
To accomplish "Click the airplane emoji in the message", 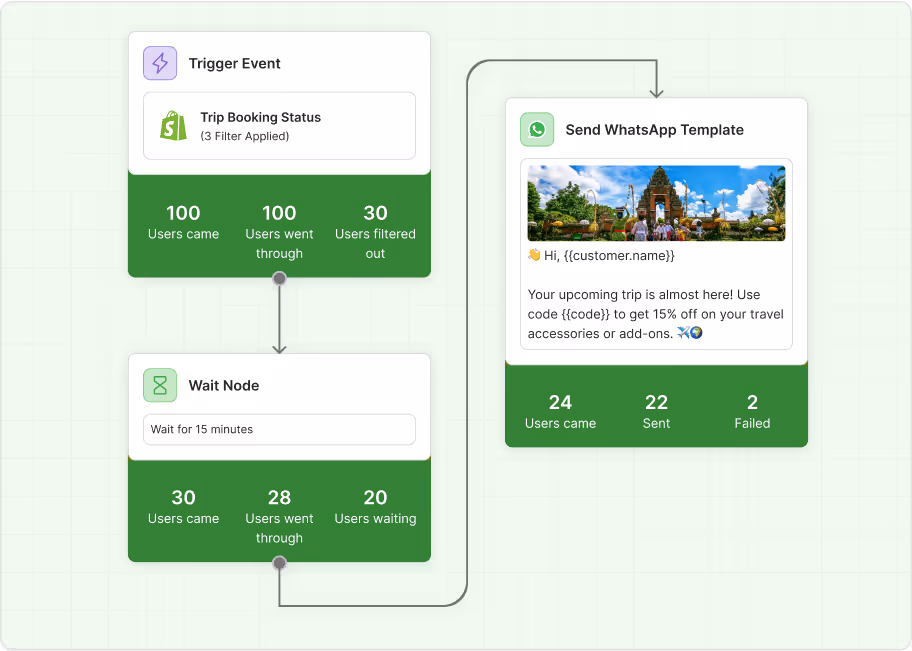I will pos(683,333).
